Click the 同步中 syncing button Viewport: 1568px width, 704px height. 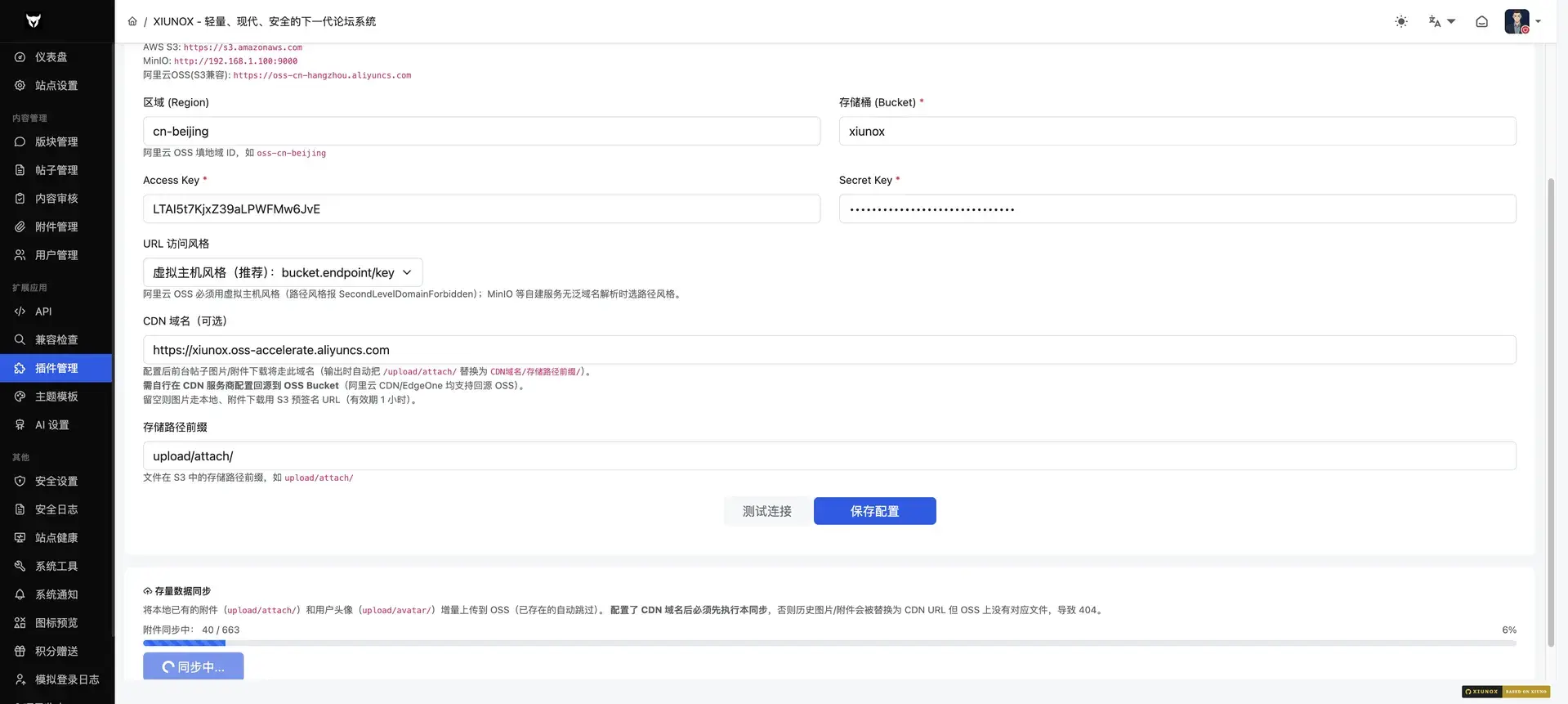click(193, 666)
